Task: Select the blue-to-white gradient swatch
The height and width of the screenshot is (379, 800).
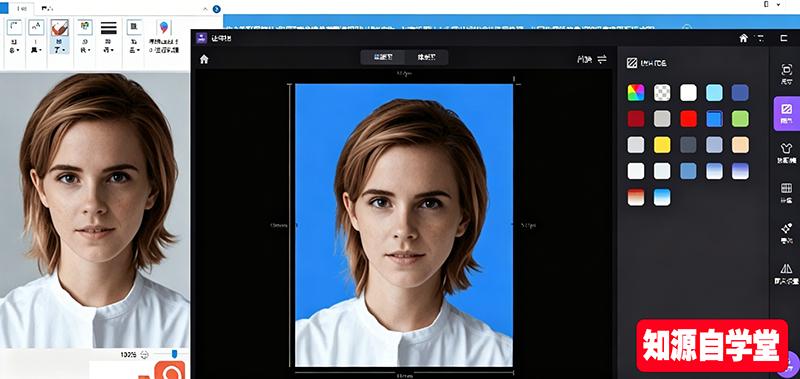Action: pyautogui.click(x=714, y=171)
